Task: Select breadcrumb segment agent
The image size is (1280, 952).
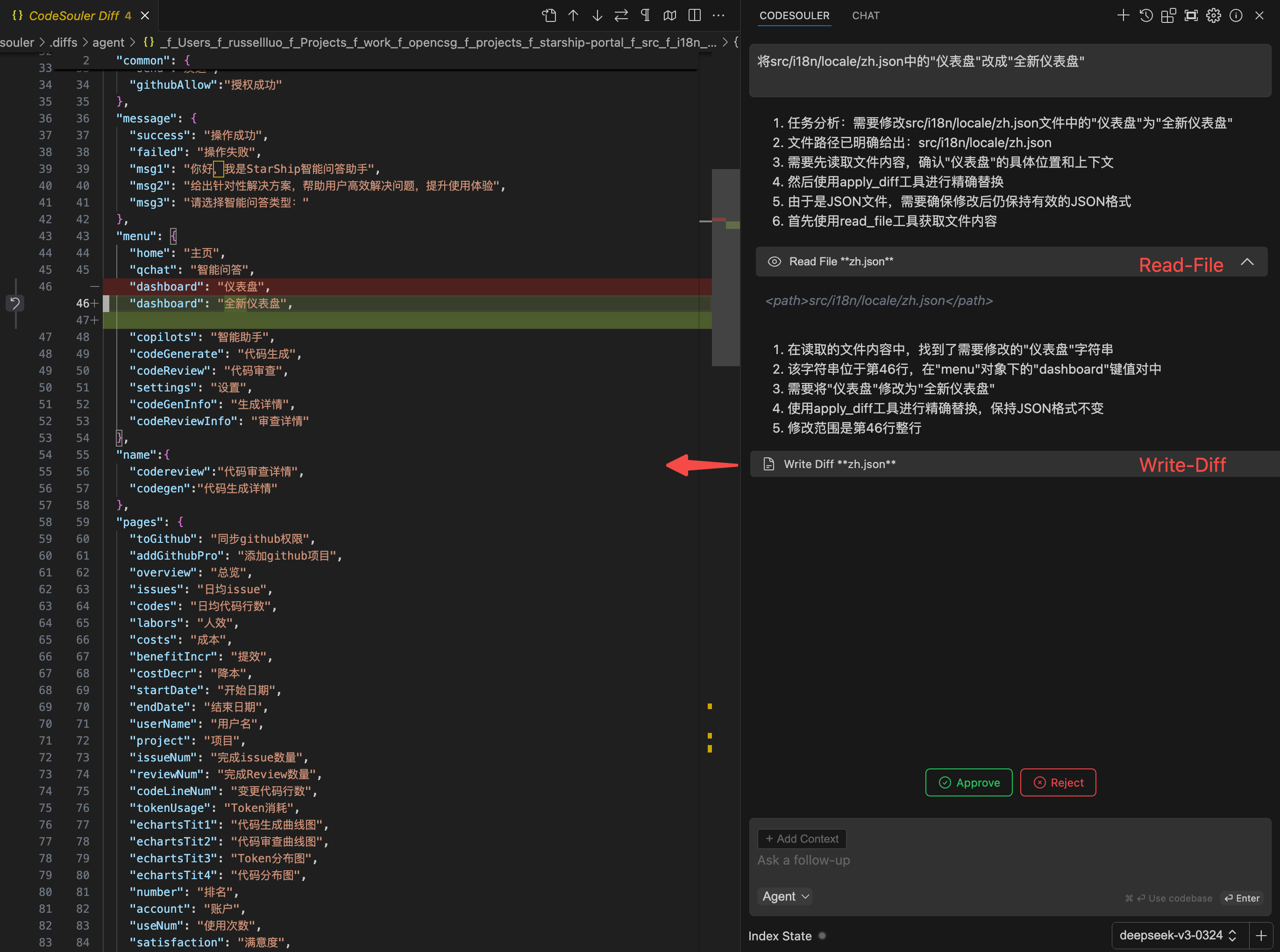Action: point(108,42)
